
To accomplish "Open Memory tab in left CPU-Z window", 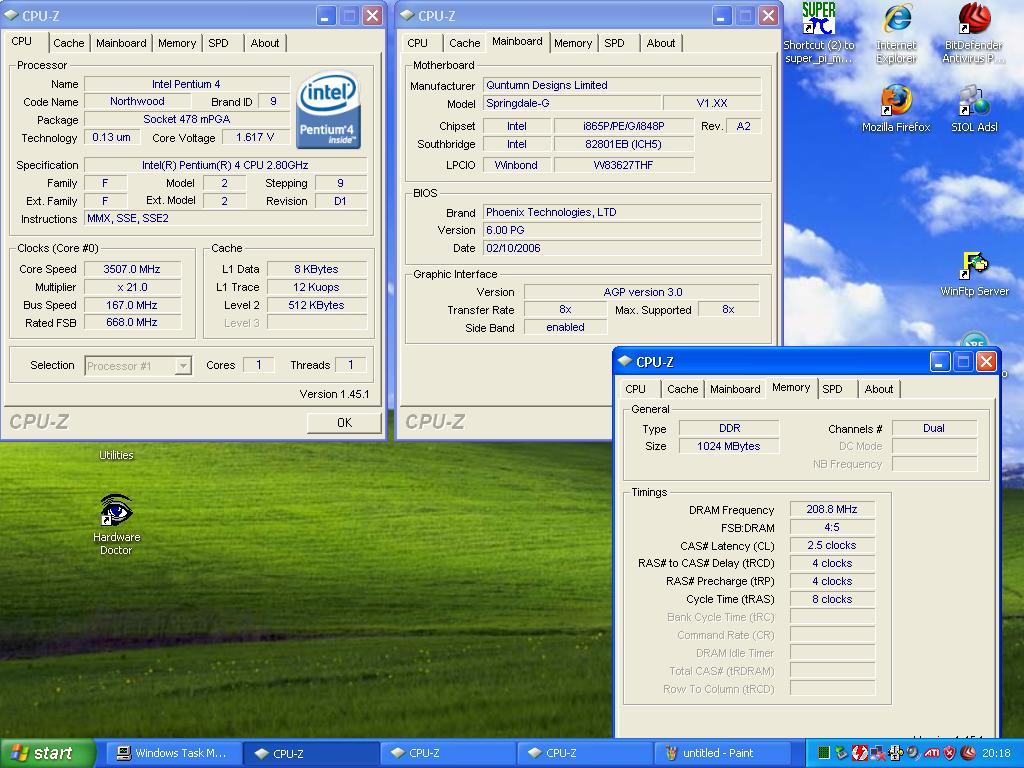I will [x=177, y=43].
